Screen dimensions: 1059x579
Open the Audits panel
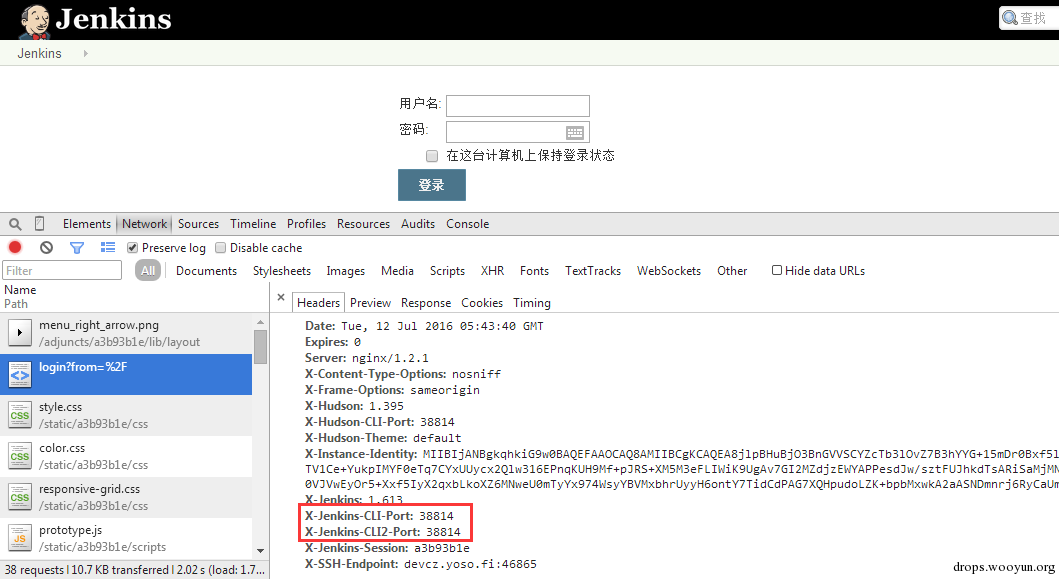tap(417, 224)
